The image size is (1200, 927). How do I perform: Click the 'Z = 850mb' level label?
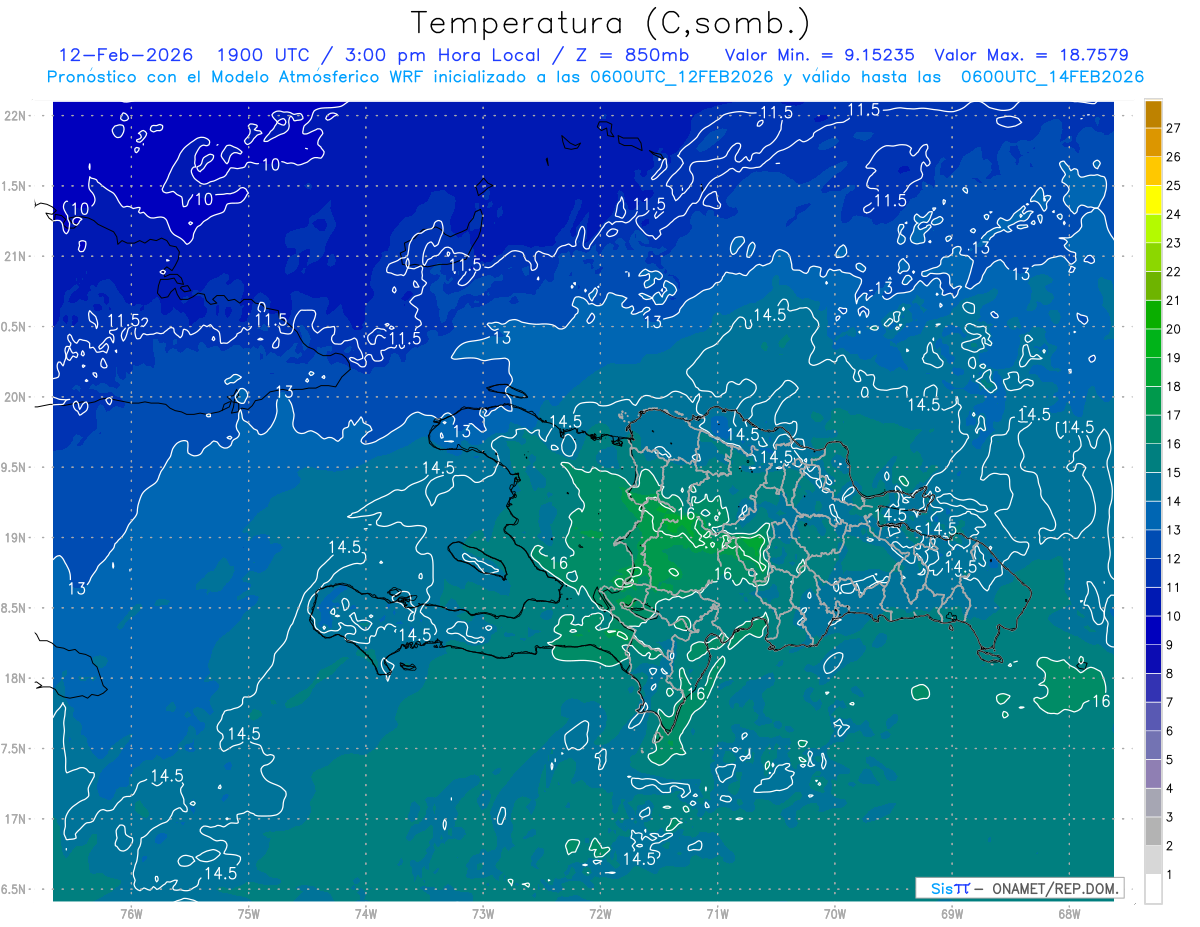click(635, 55)
